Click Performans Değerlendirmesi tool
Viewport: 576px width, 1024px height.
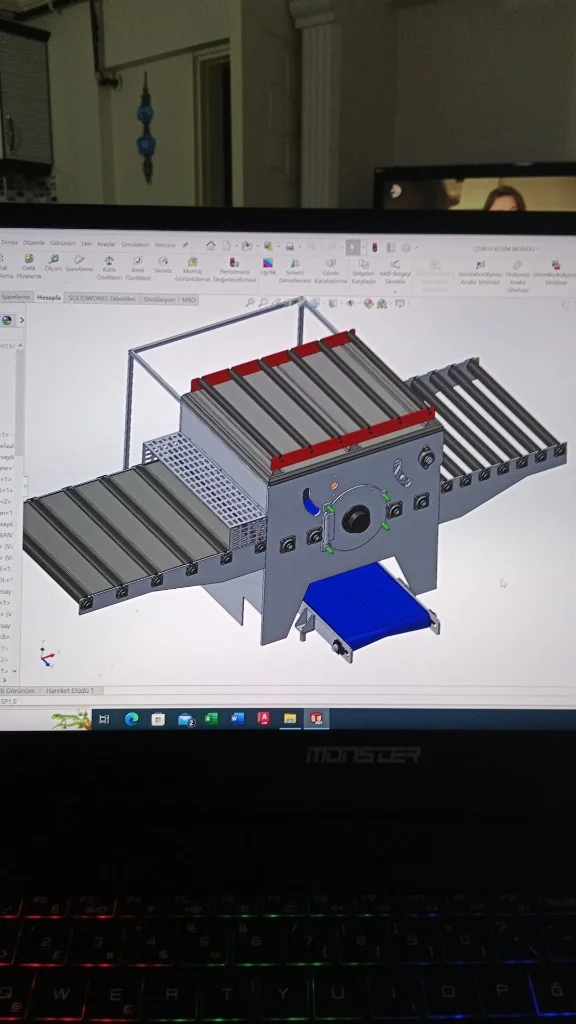[x=234, y=270]
